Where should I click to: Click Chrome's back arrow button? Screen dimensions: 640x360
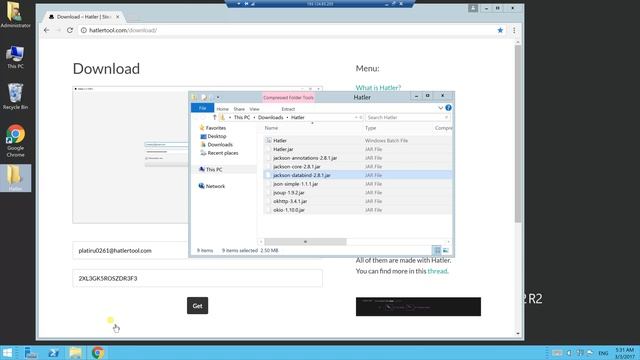pyautogui.click(x=47, y=30)
